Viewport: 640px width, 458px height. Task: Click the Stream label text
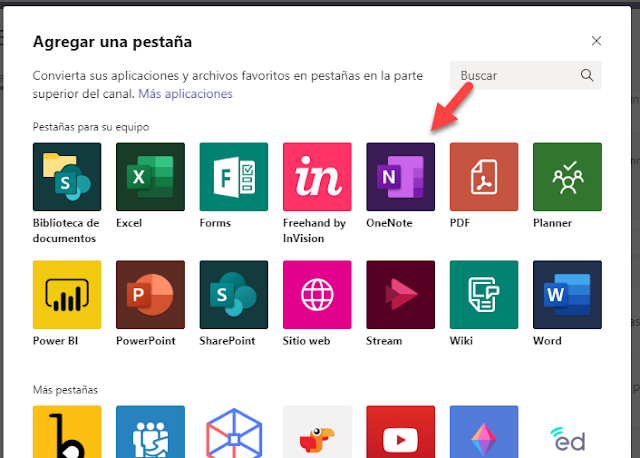[x=384, y=341]
